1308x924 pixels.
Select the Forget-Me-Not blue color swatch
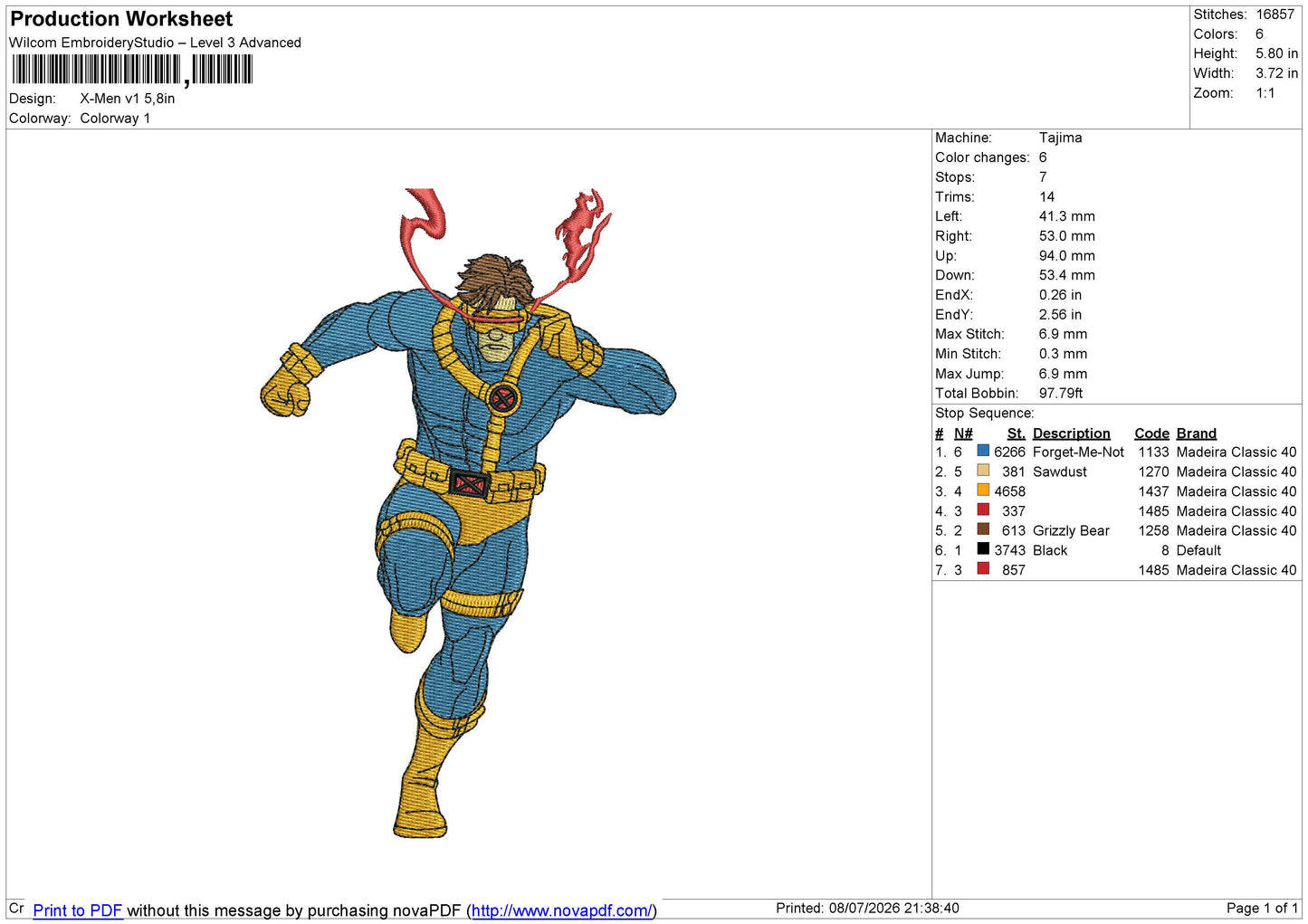(983, 451)
